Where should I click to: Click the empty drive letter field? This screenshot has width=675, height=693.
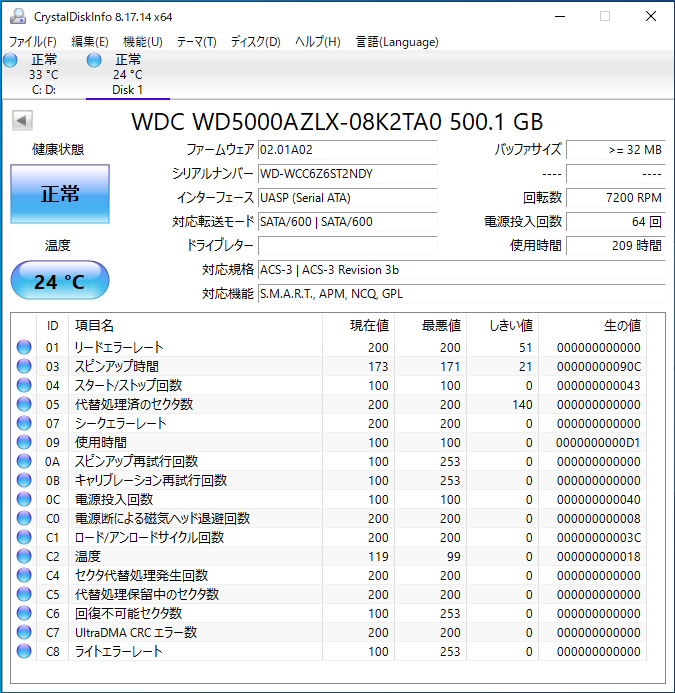[347, 245]
